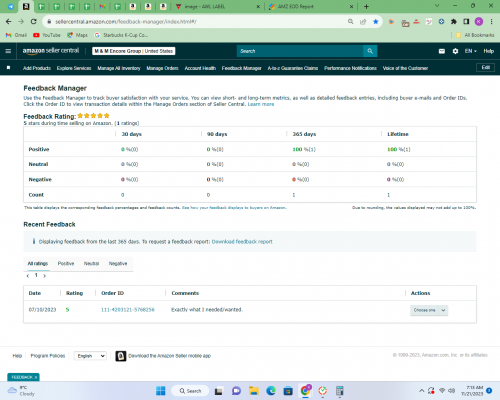Open the settings gear icon
Viewport: 500px width, 400px height.
455,51
